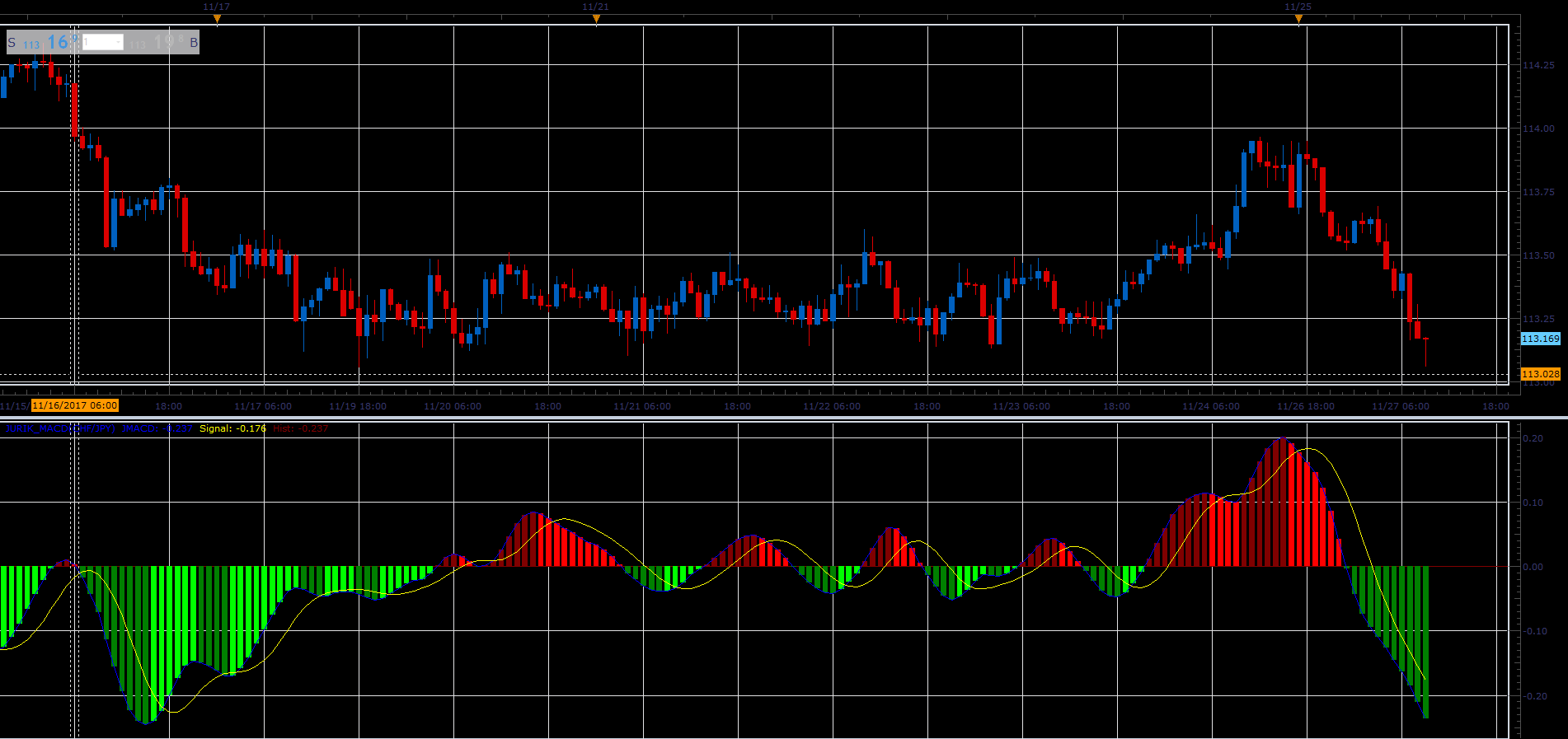Viewport: 1568px width, 739px height.
Task: Click the 11/17 orange triangle date marker
Action: click(x=217, y=18)
